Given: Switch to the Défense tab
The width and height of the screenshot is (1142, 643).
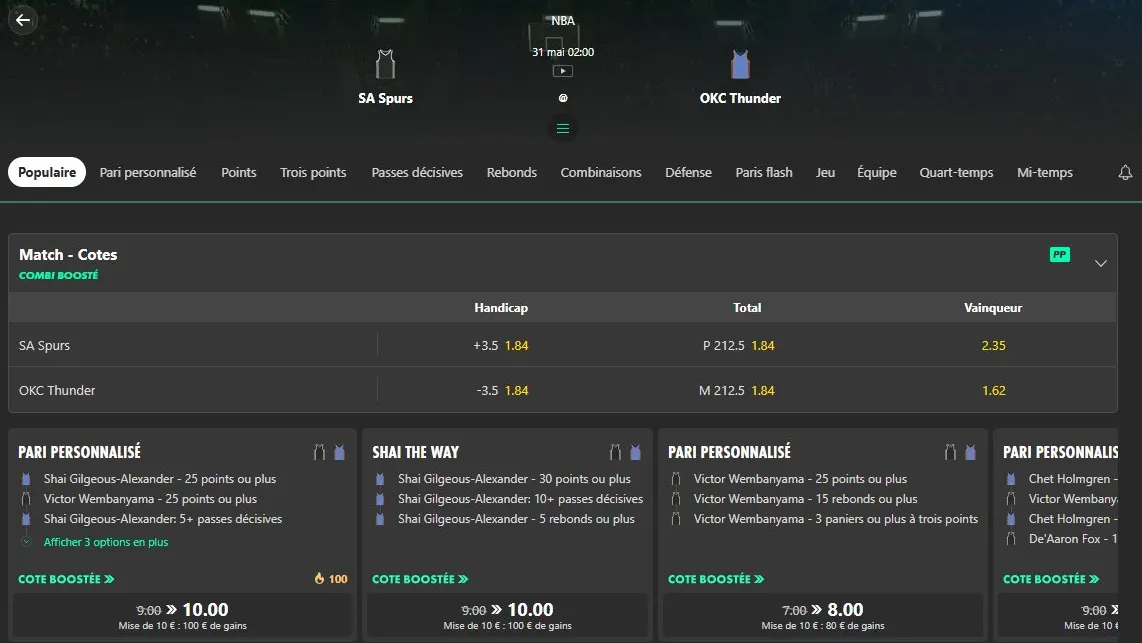Looking at the screenshot, I should pyautogui.click(x=688, y=173).
